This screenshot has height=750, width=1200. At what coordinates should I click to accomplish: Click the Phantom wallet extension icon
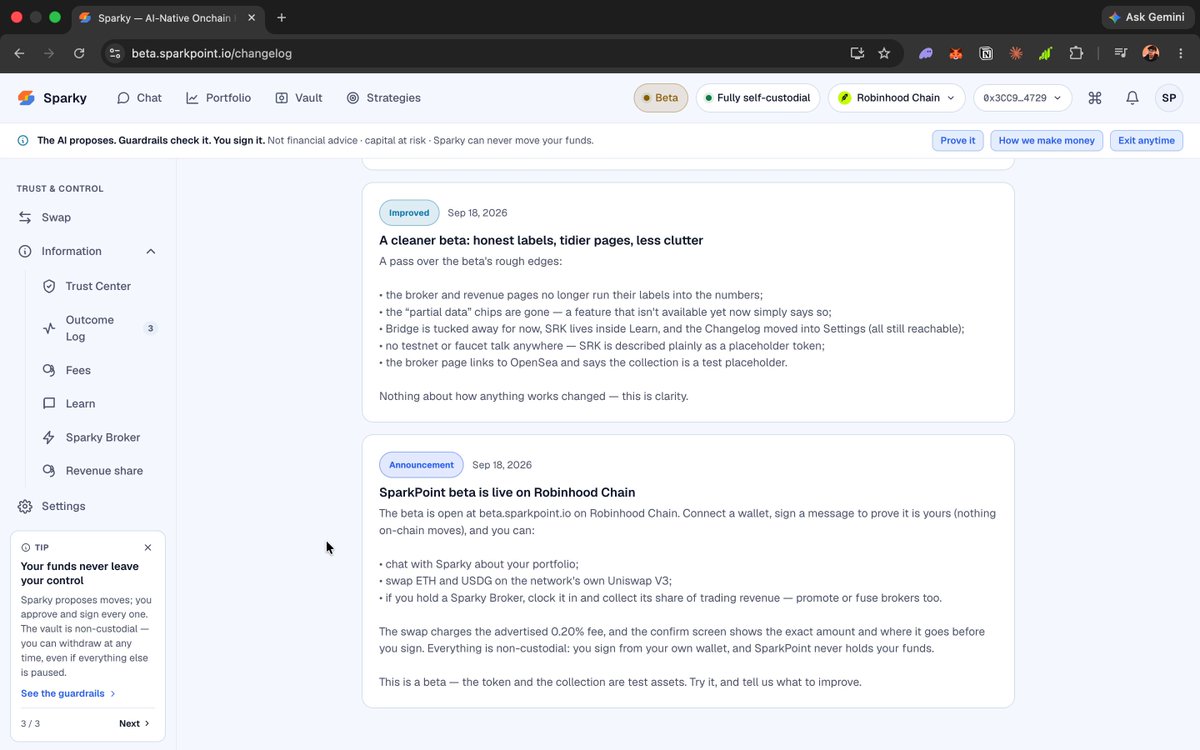[x=926, y=53]
